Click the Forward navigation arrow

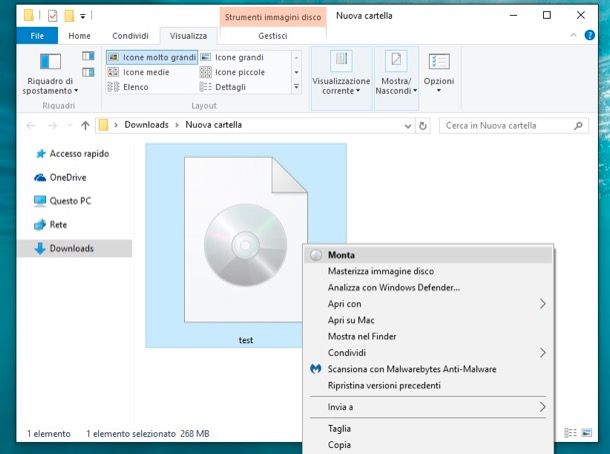[x=52, y=125]
